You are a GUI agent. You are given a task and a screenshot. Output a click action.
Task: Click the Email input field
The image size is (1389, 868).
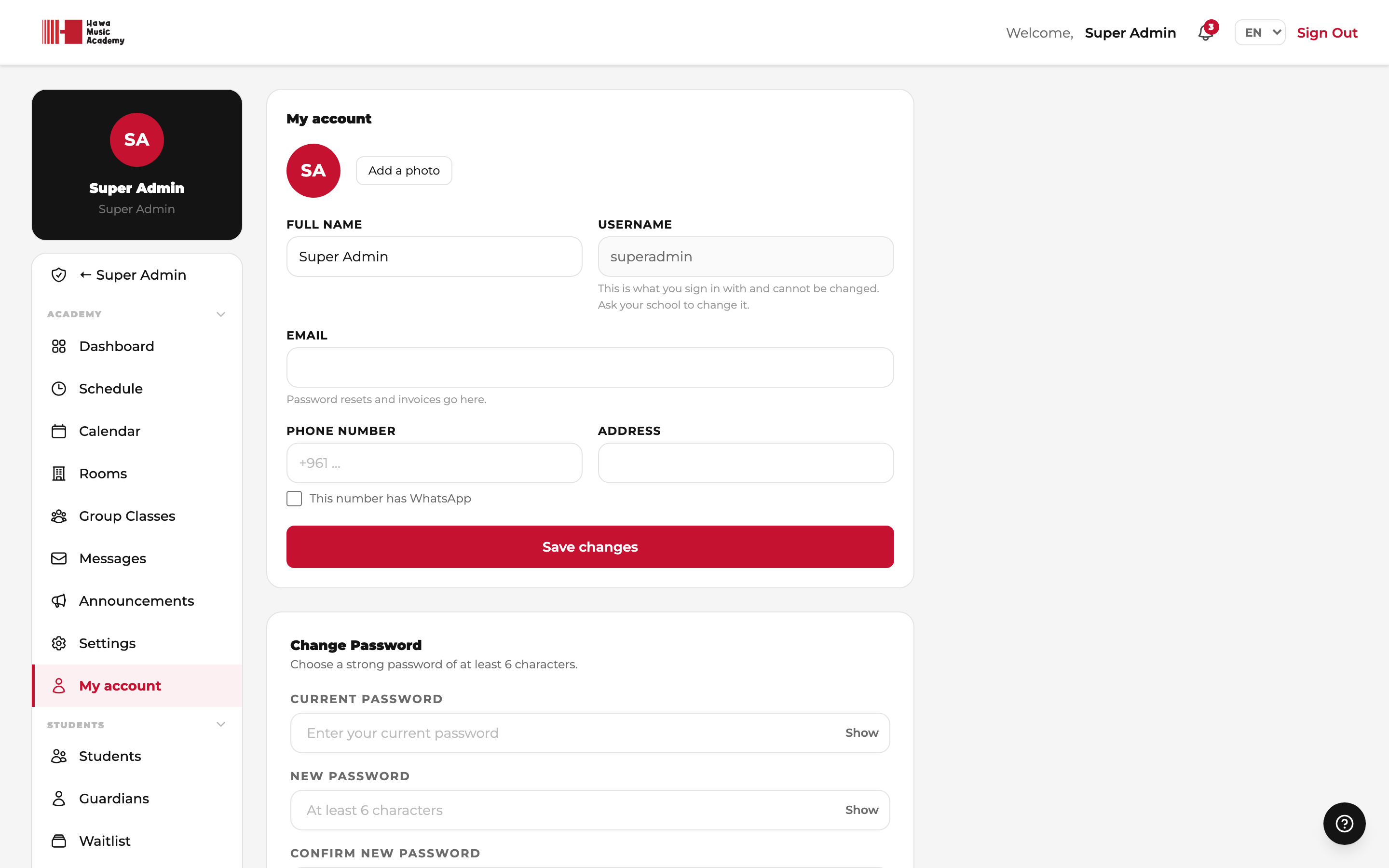pos(590,367)
